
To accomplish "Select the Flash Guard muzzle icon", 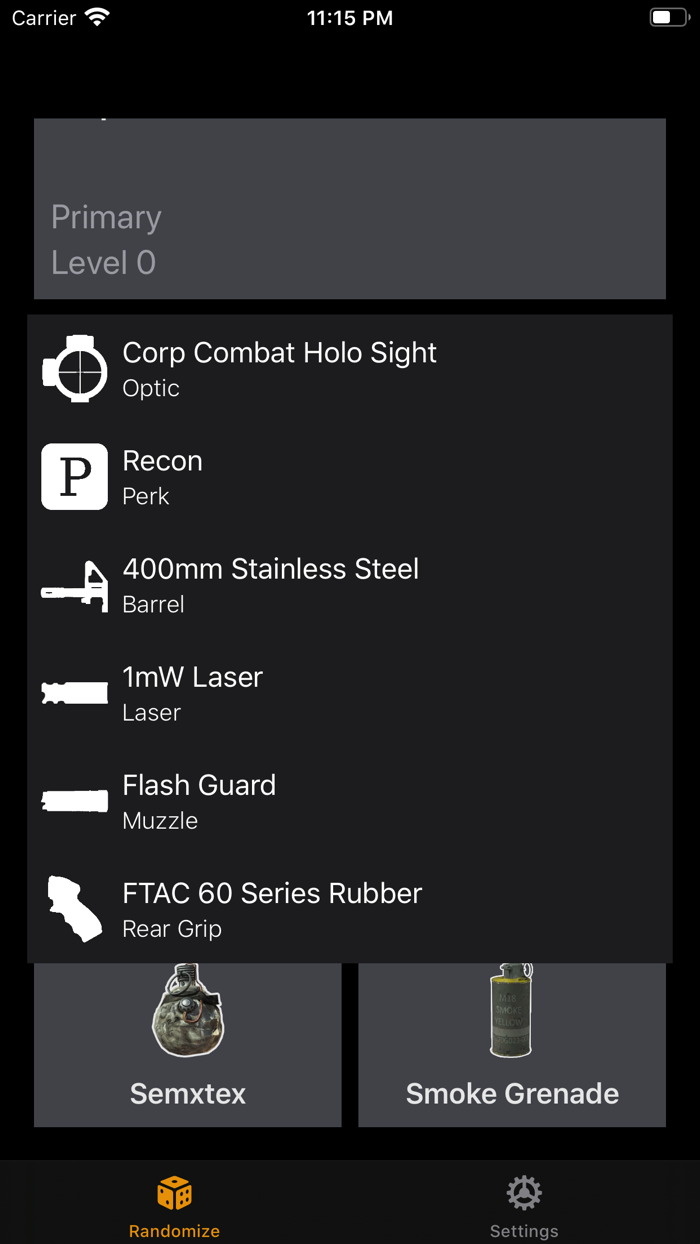I will (74, 801).
